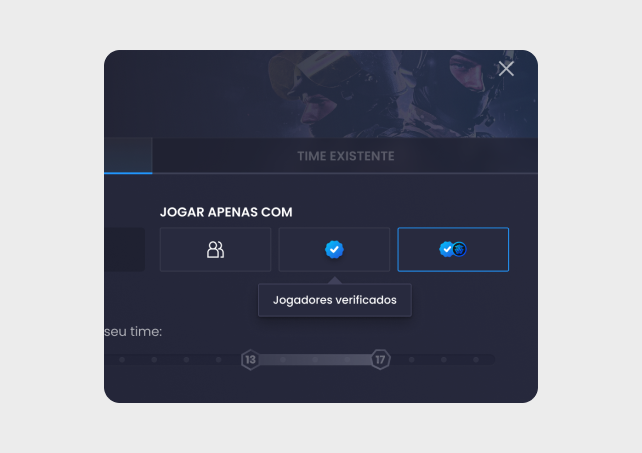
Task: Click the masked soldier banner image
Action: [400, 95]
